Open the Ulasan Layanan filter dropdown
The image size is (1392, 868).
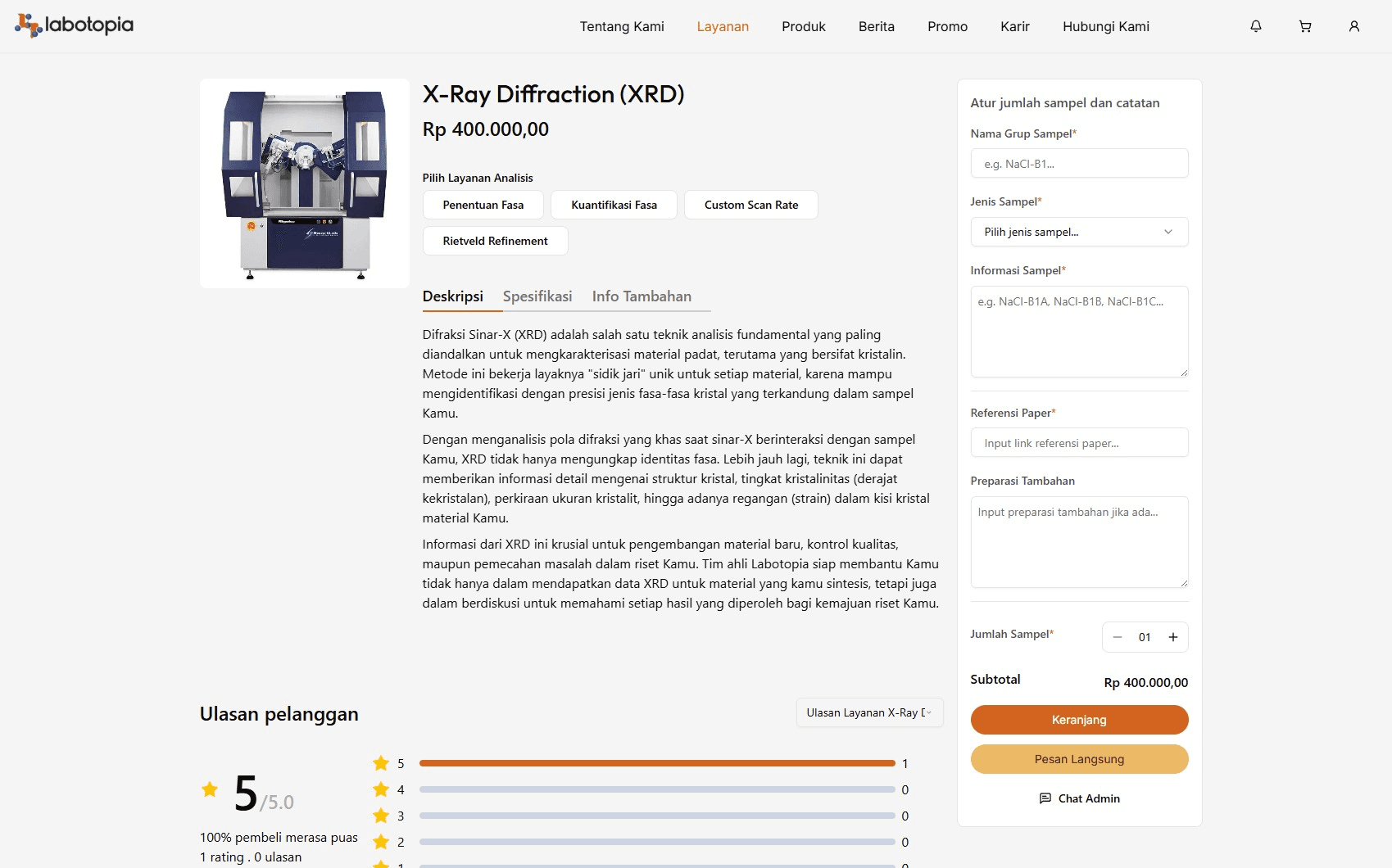point(869,712)
